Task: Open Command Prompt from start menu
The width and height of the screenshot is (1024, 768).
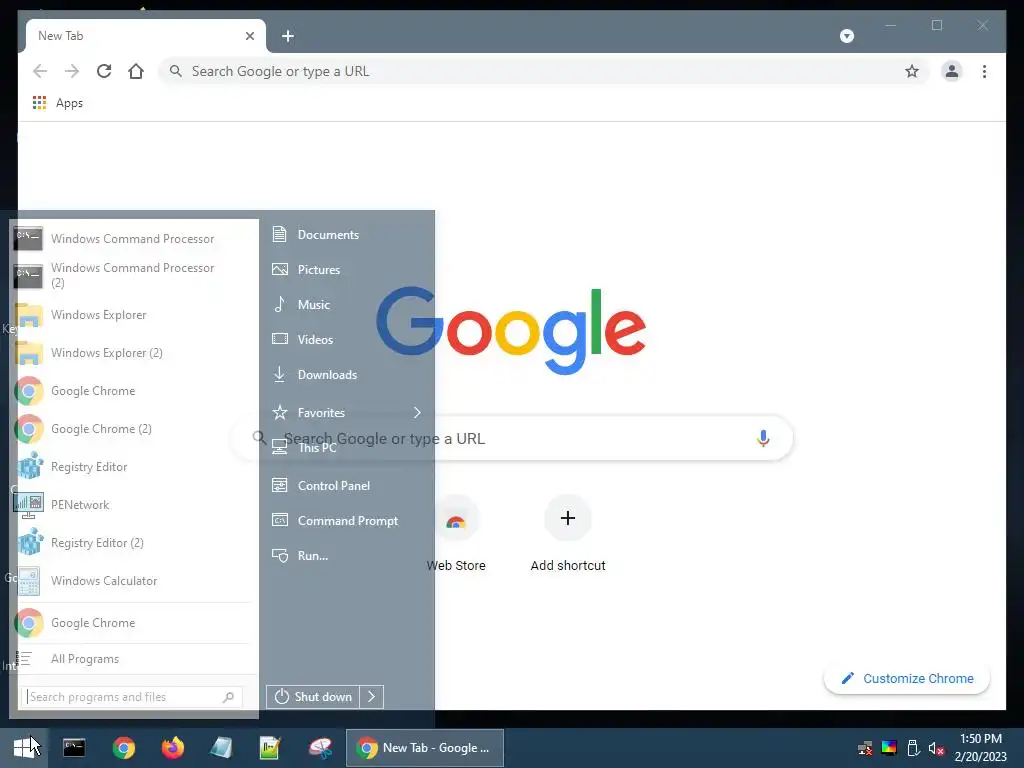Action: coord(346,520)
